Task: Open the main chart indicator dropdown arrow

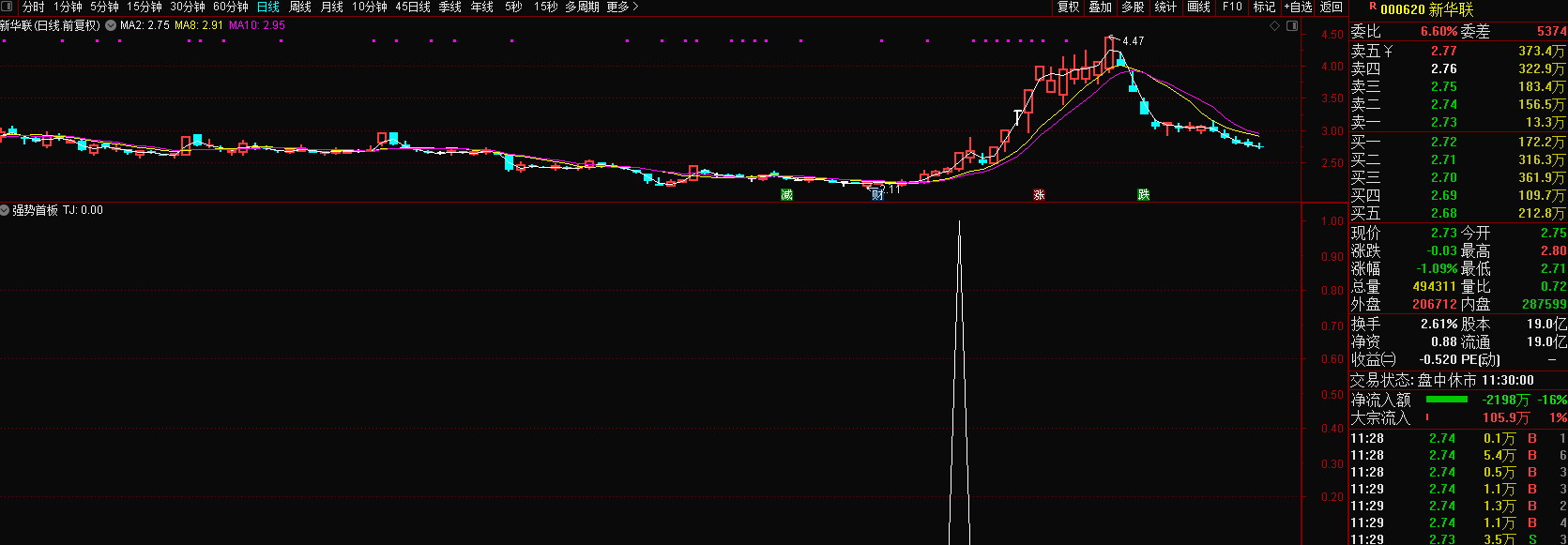Action: [111, 26]
